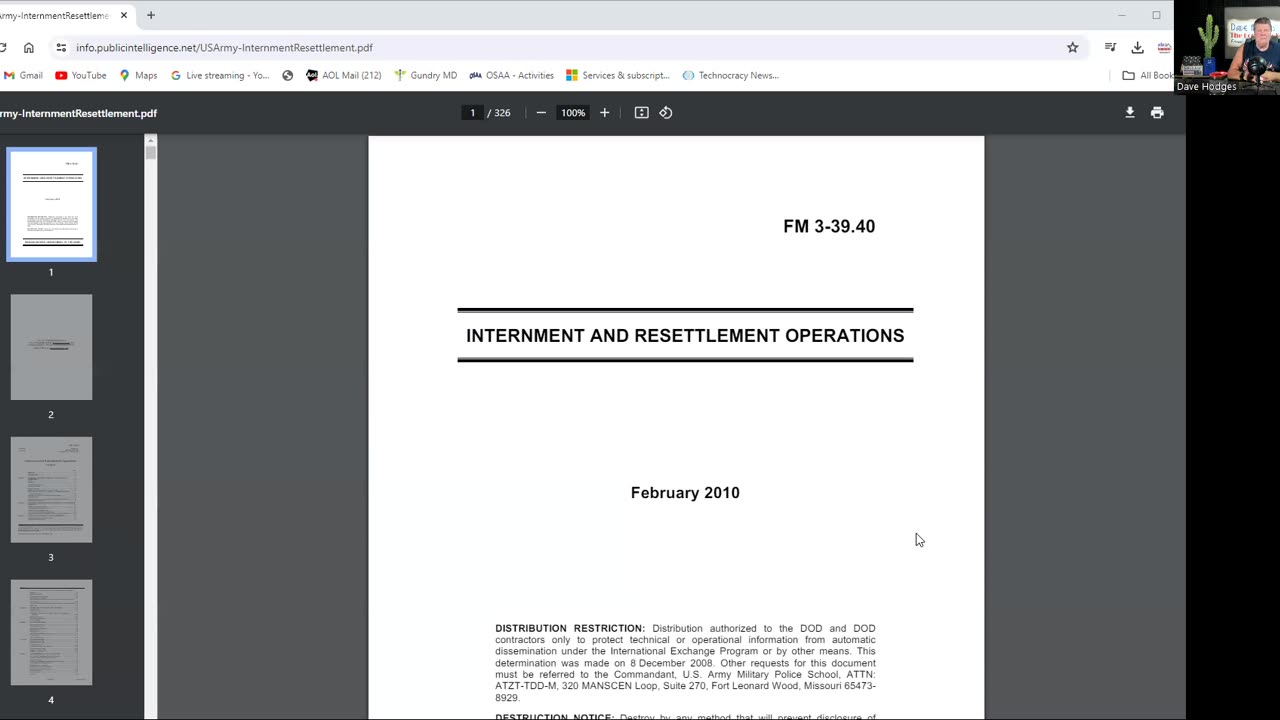Screen dimensions: 1280x720
Task: Select page 1 thumbnail
Action: 51,205
